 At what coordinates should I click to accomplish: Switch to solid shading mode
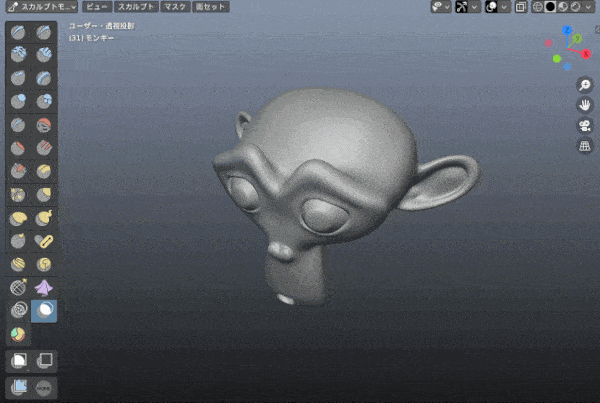pos(550,7)
